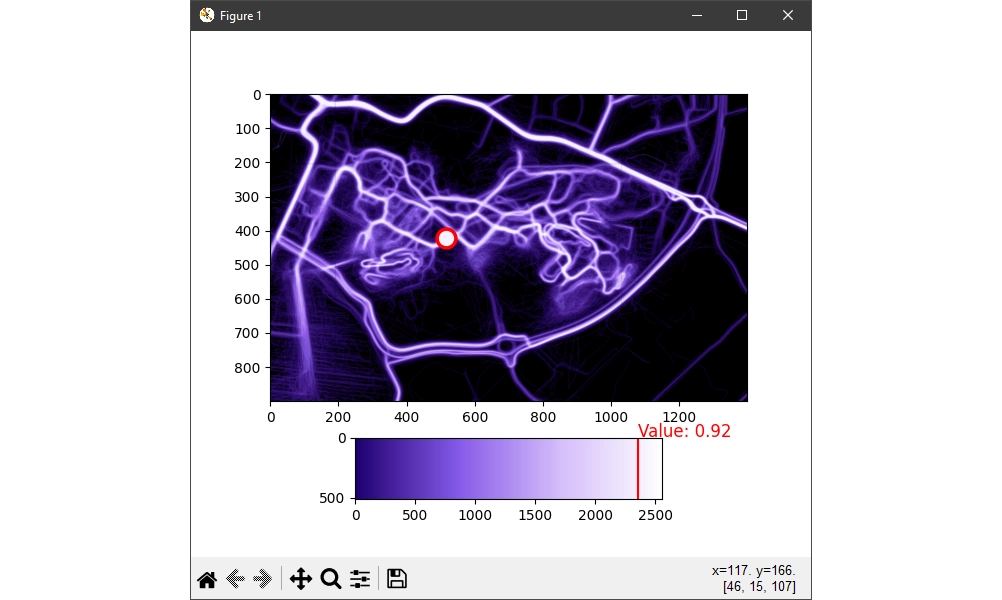Image resolution: width=1002 pixels, height=600 pixels.
Task: Click the '1200' x-axis tick label under heatmap
Action: [x=679, y=412]
